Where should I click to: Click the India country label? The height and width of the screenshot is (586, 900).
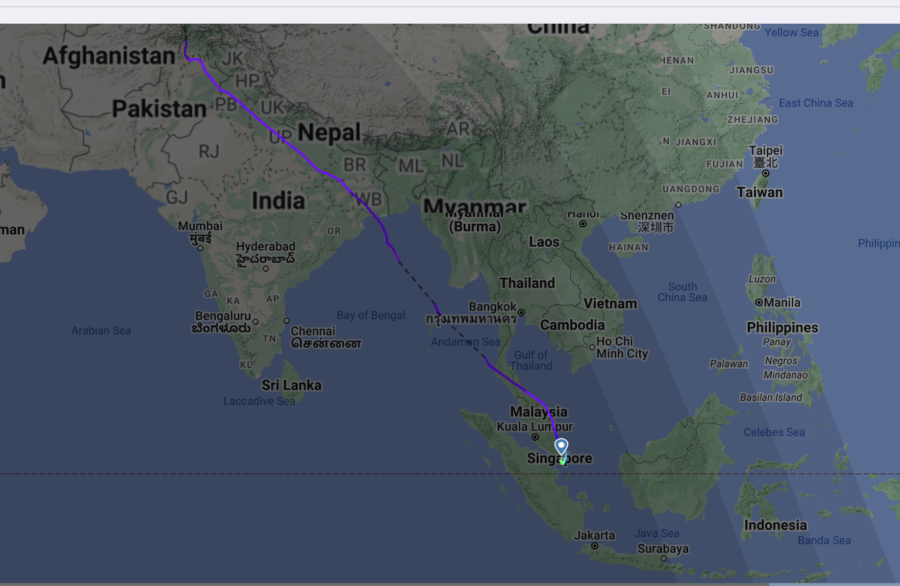pyautogui.click(x=278, y=201)
